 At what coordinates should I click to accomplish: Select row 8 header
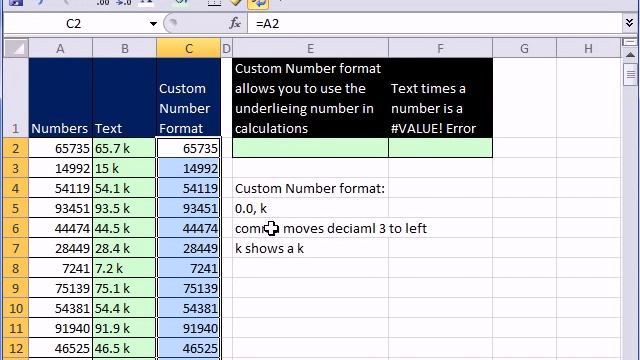16,268
